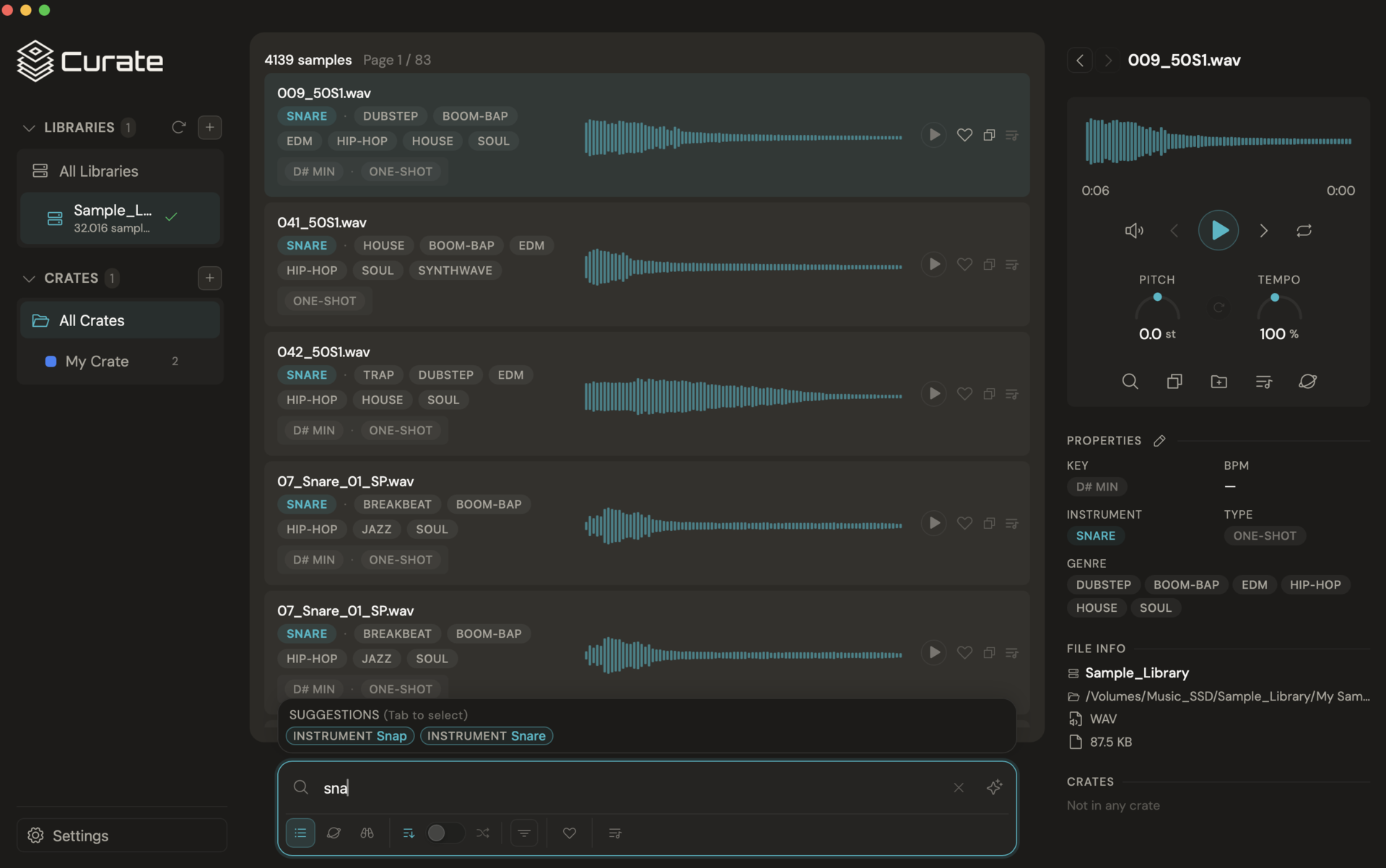Select All Libraries in sidebar
Viewport: 1386px width, 868px height.
120,171
